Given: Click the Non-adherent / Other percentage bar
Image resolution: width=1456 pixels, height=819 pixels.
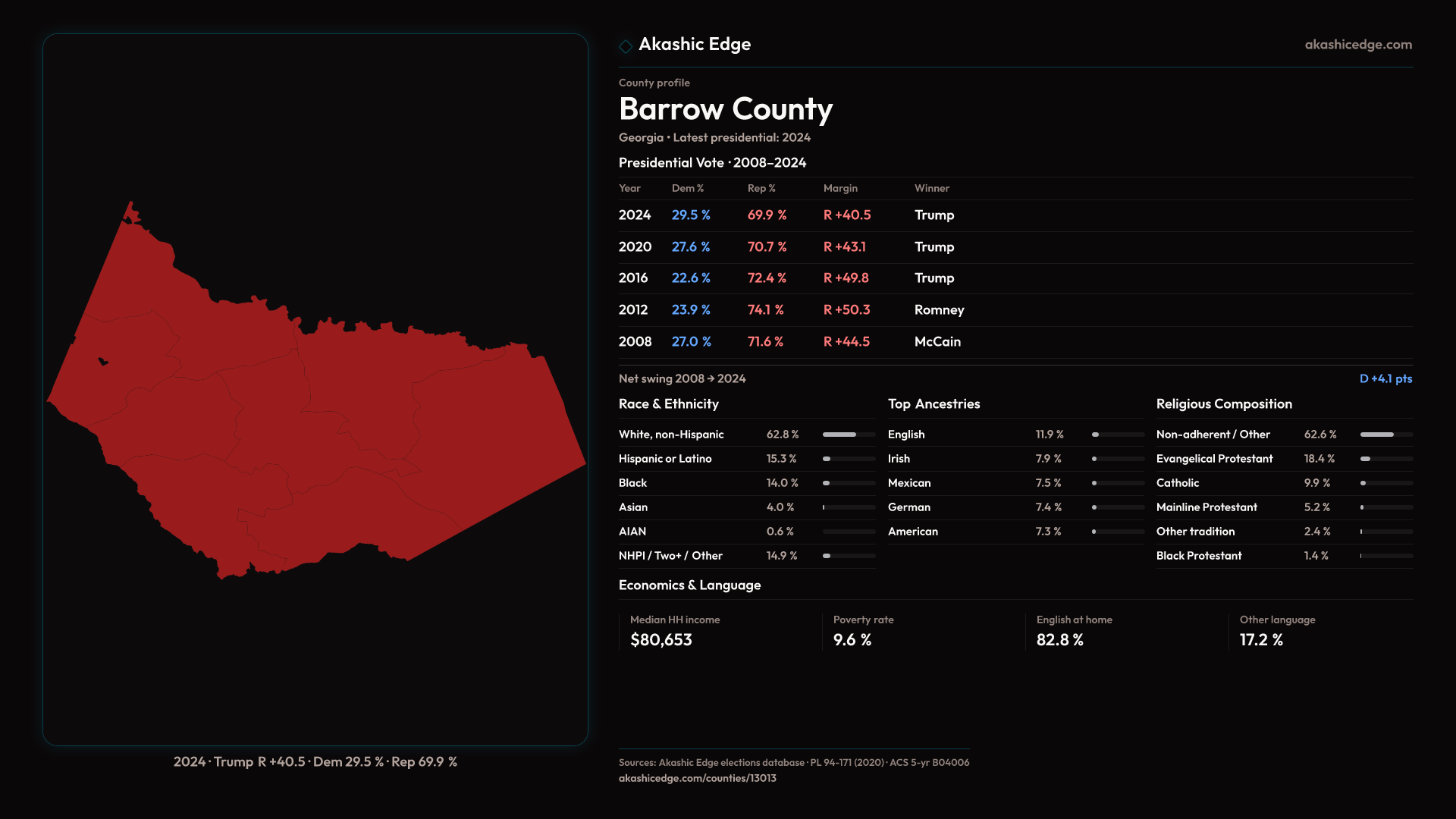Looking at the screenshot, I should 1385,435.
